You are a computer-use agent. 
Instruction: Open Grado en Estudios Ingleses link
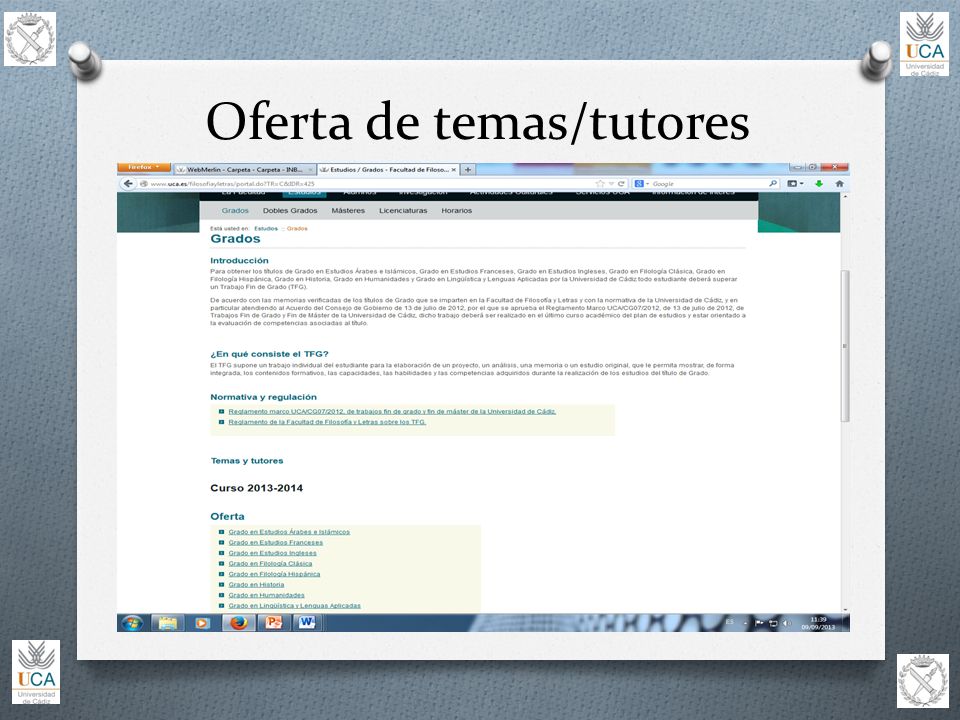[272, 553]
